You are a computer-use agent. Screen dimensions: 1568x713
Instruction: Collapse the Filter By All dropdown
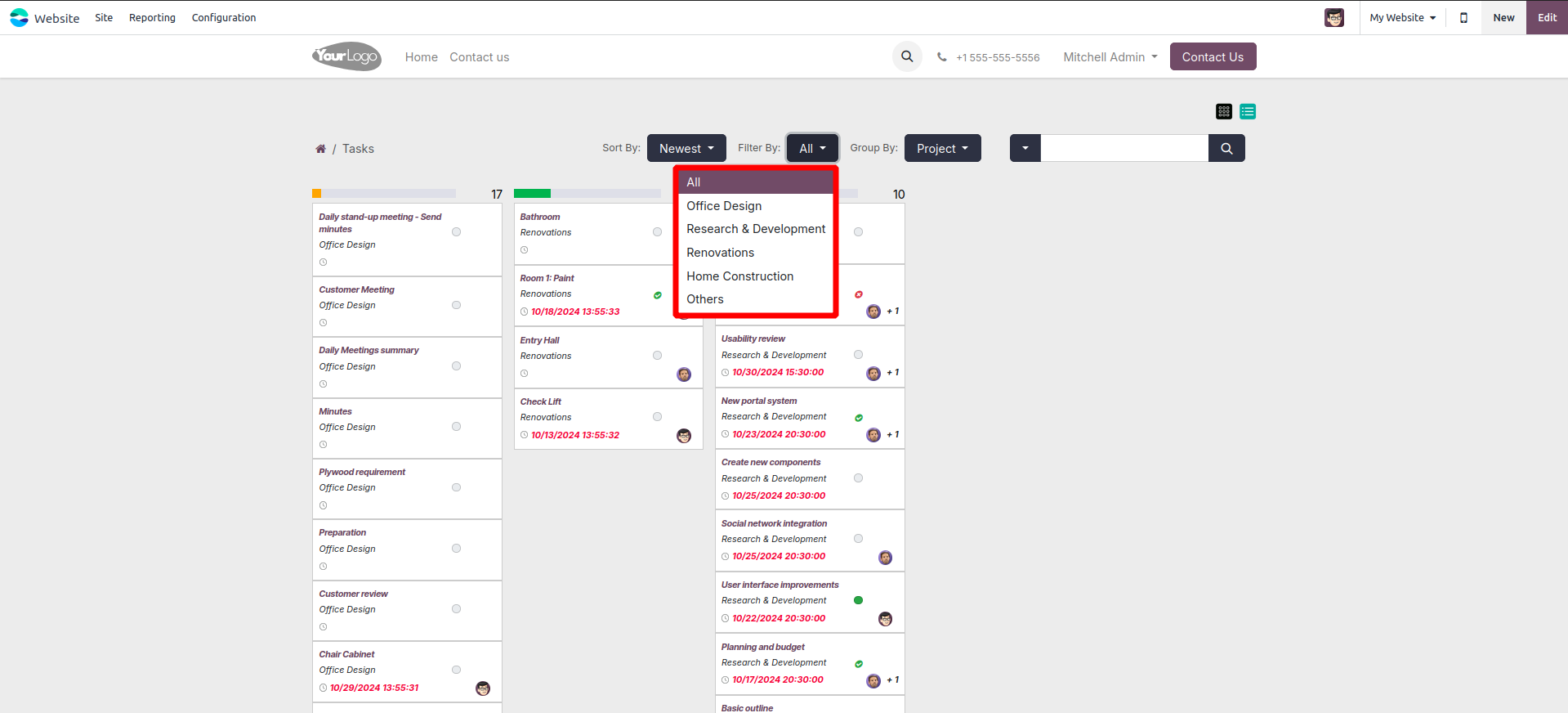(812, 148)
